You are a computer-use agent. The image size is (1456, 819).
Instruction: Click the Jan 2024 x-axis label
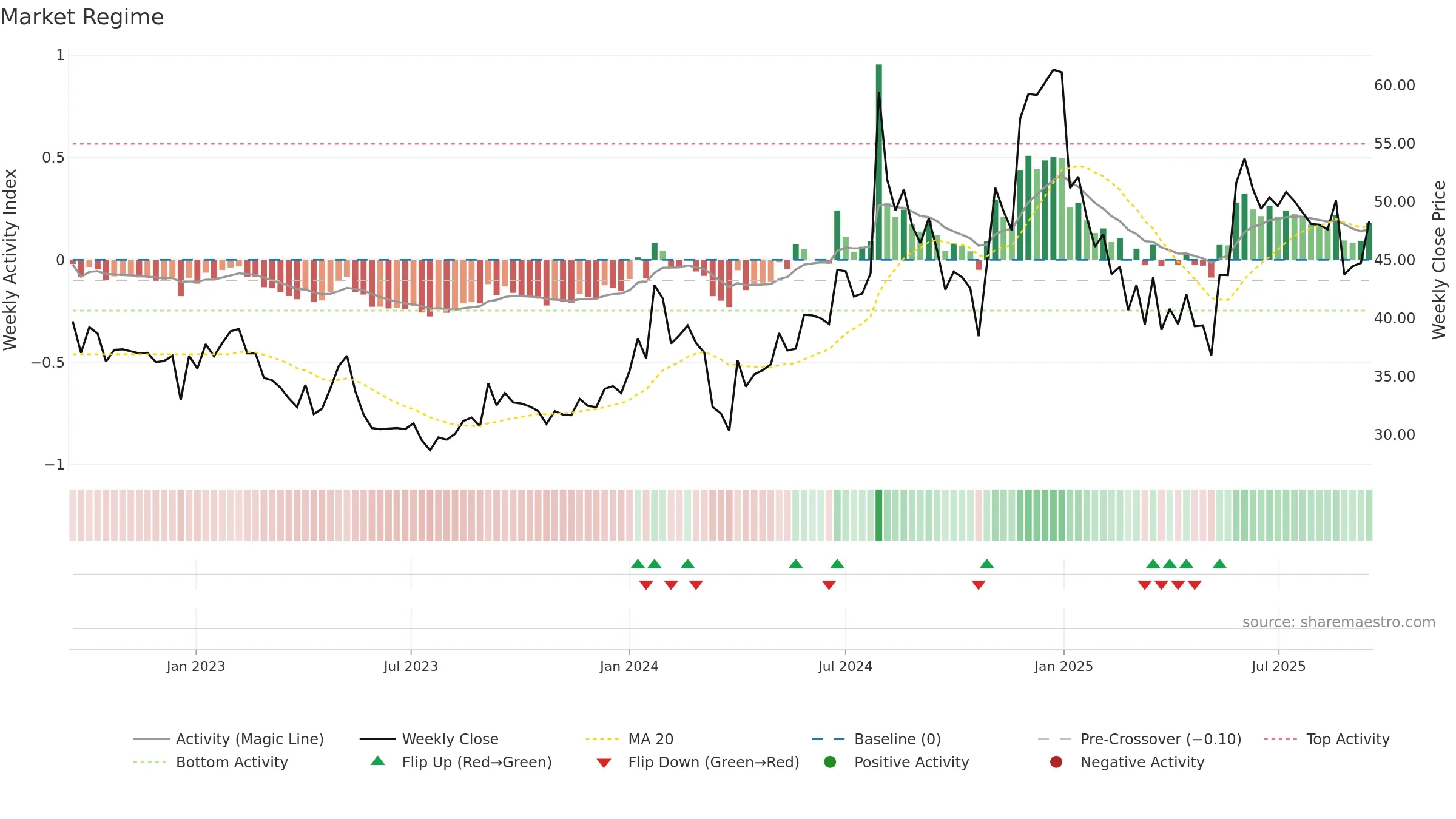[x=629, y=666]
